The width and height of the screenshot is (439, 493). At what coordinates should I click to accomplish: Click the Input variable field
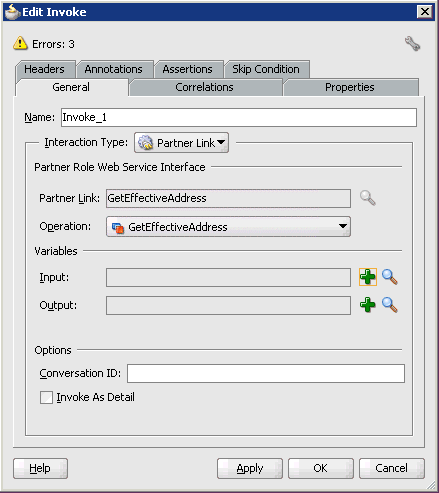(228, 277)
